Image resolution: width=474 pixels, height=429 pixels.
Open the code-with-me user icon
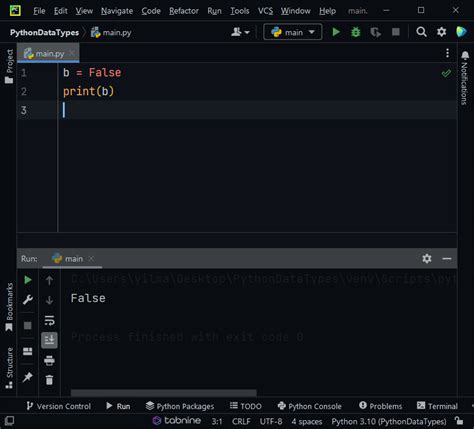(x=240, y=32)
